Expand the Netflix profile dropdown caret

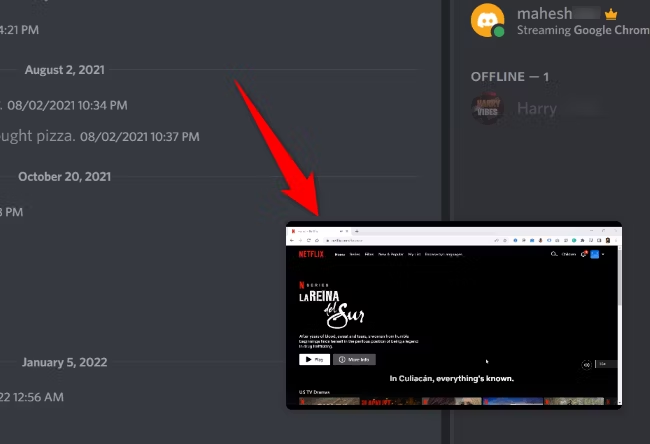pos(603,254)
